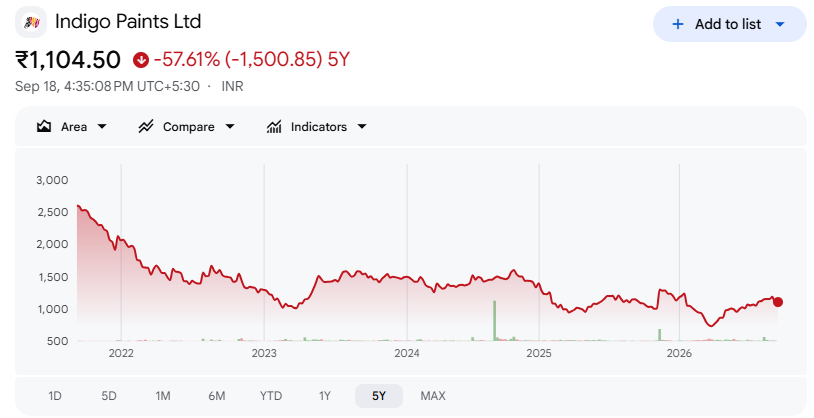Image resolution: width=814 pixels, height=418 pixels.
Task: Click the late-2025 green volume bar
Action: (x=660, y=335)
